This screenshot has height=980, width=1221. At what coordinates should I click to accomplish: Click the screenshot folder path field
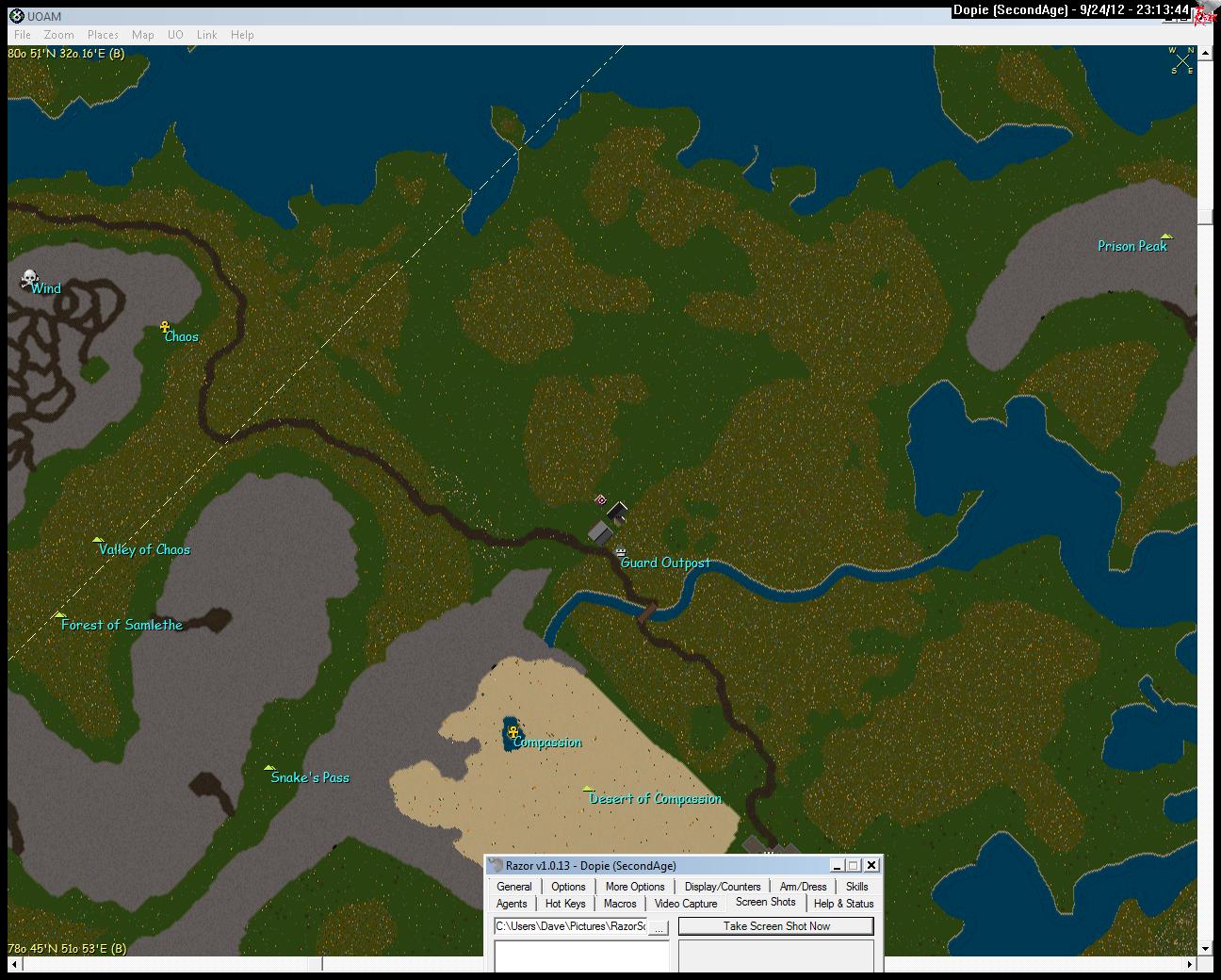(570, 927)
